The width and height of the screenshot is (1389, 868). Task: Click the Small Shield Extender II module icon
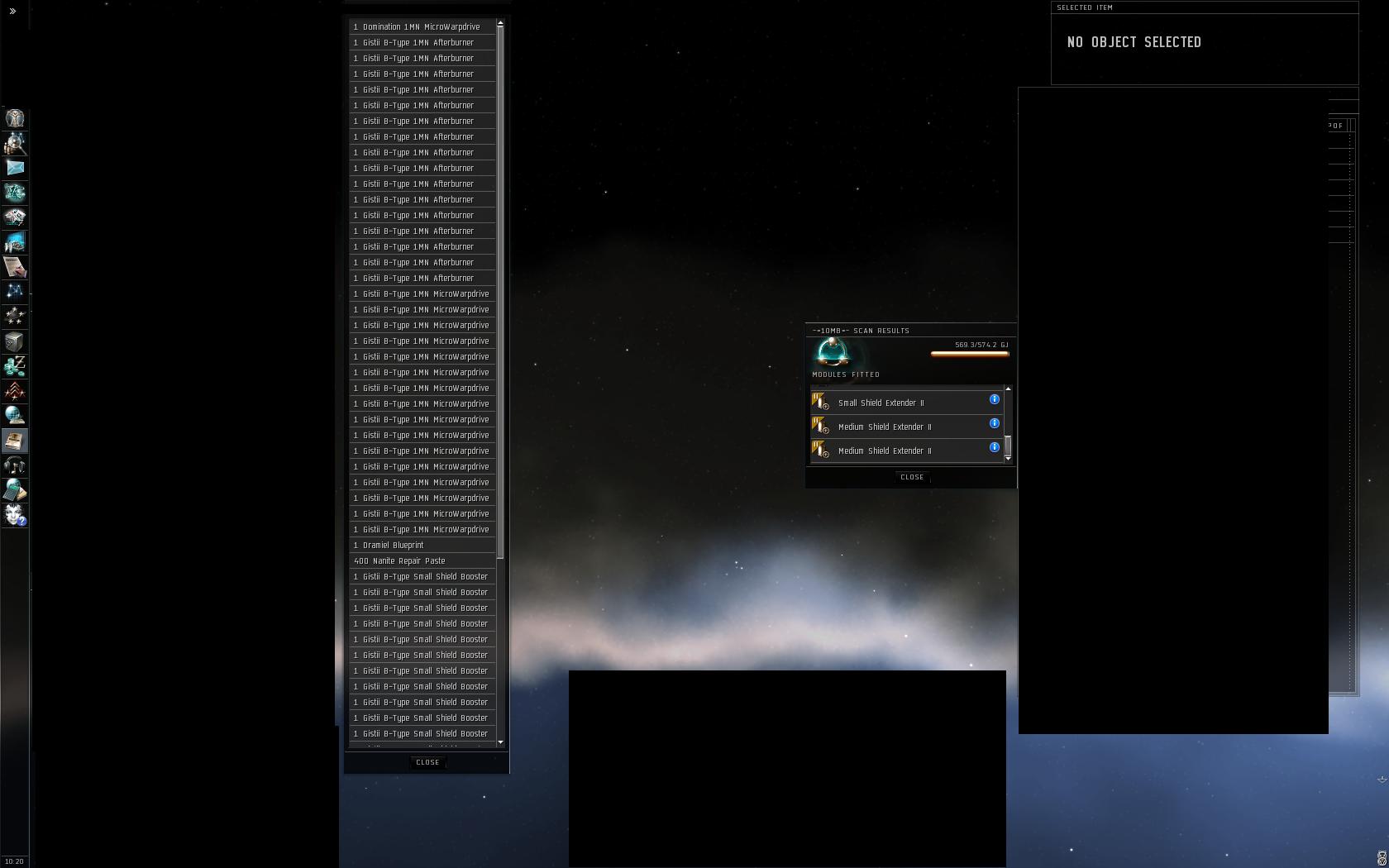(820, 402)
